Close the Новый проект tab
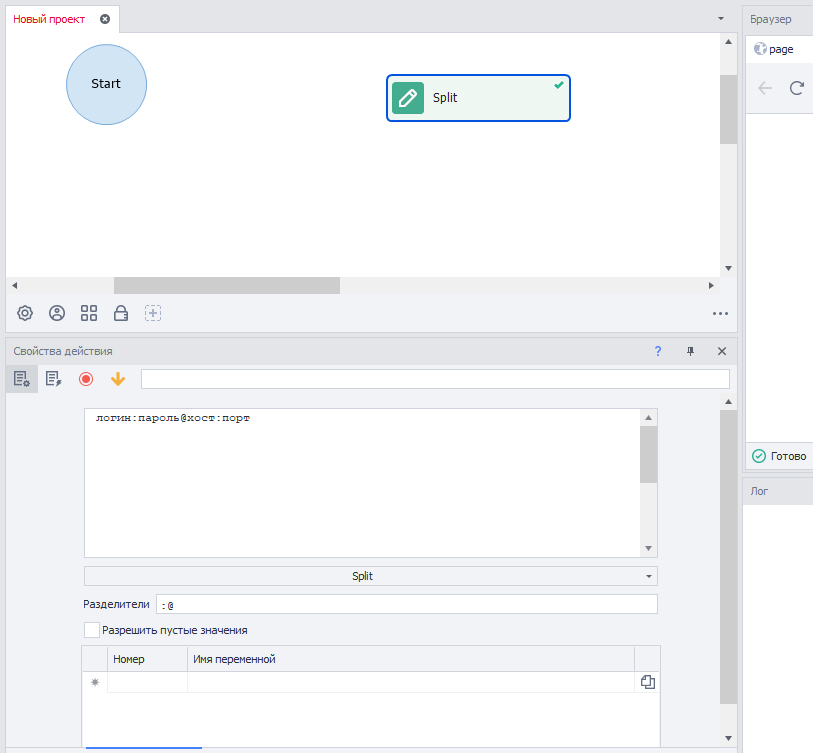Image resolution: width=813 pixels, height=753 pixels. 105,19
